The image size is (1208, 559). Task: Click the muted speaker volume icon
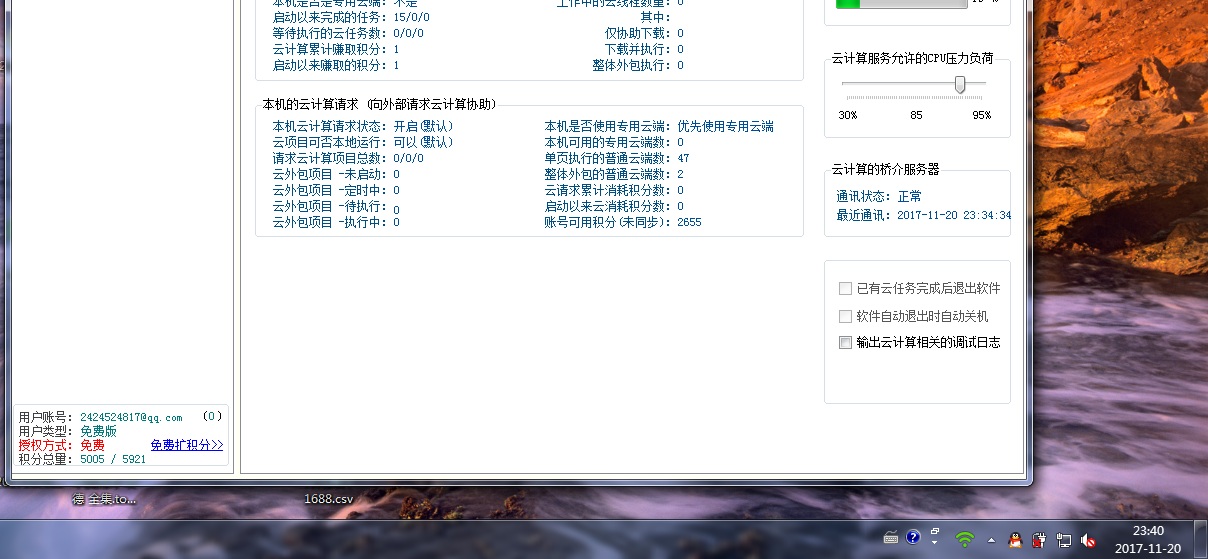click(1088, 539)
